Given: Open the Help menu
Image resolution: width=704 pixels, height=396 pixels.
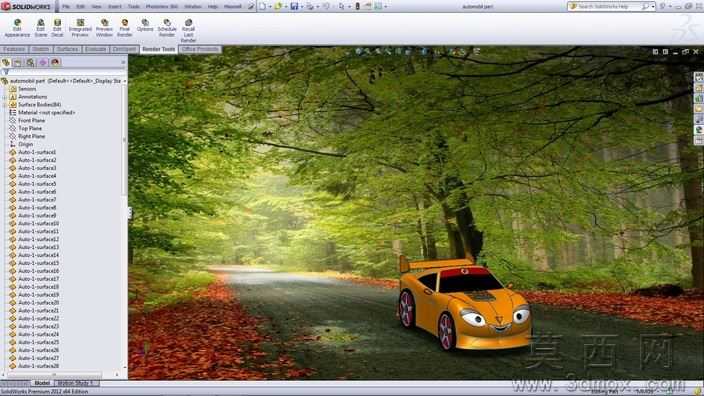Looking at the screenshot, I should tap(213, 7).
